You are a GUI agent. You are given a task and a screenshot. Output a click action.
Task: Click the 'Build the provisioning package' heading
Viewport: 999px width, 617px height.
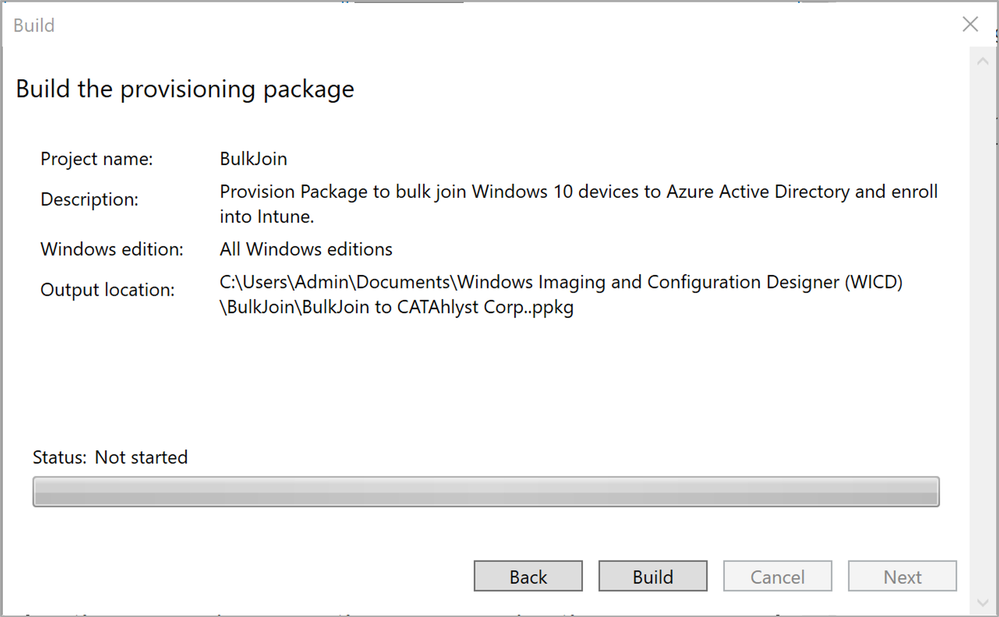[x=185, y=89]
